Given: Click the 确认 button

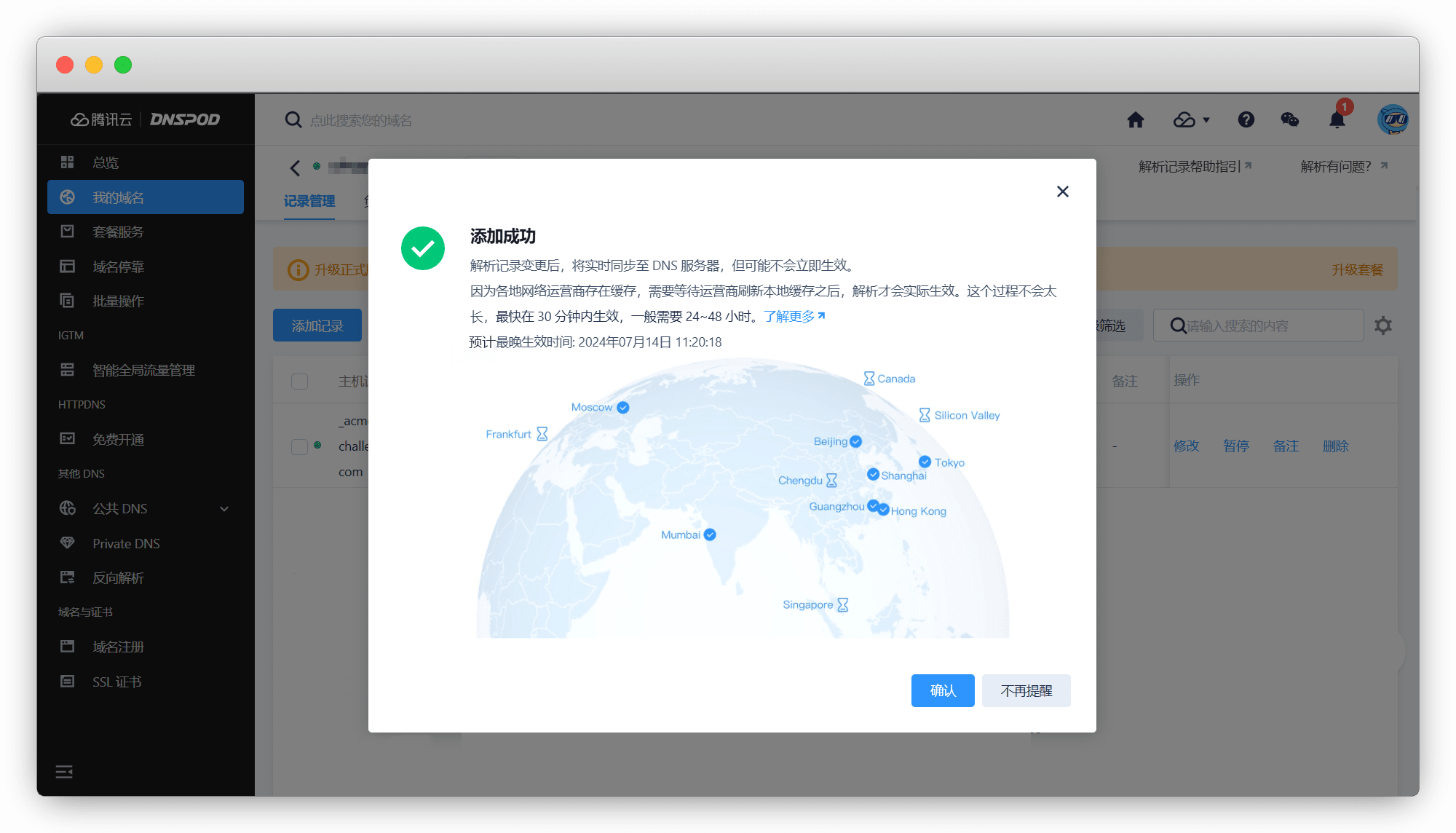Looking at the screenshot, I should tap(942, 690).
